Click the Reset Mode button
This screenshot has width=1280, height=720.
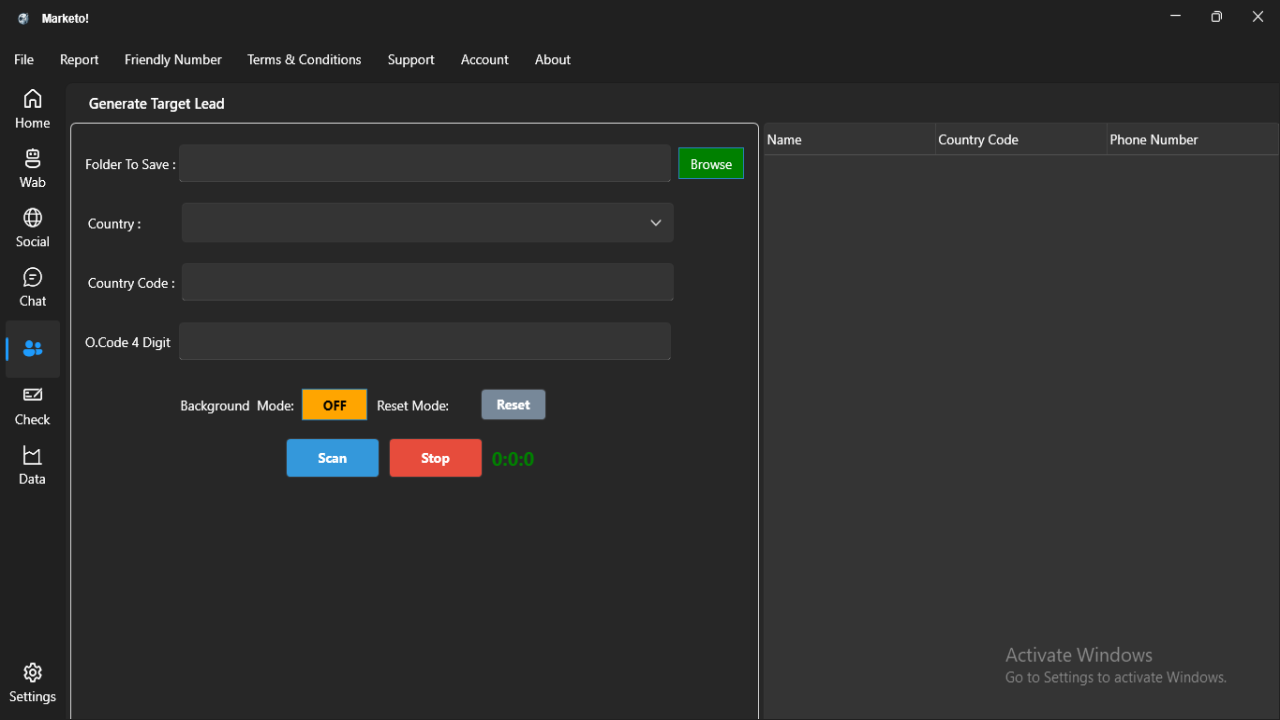513,404
